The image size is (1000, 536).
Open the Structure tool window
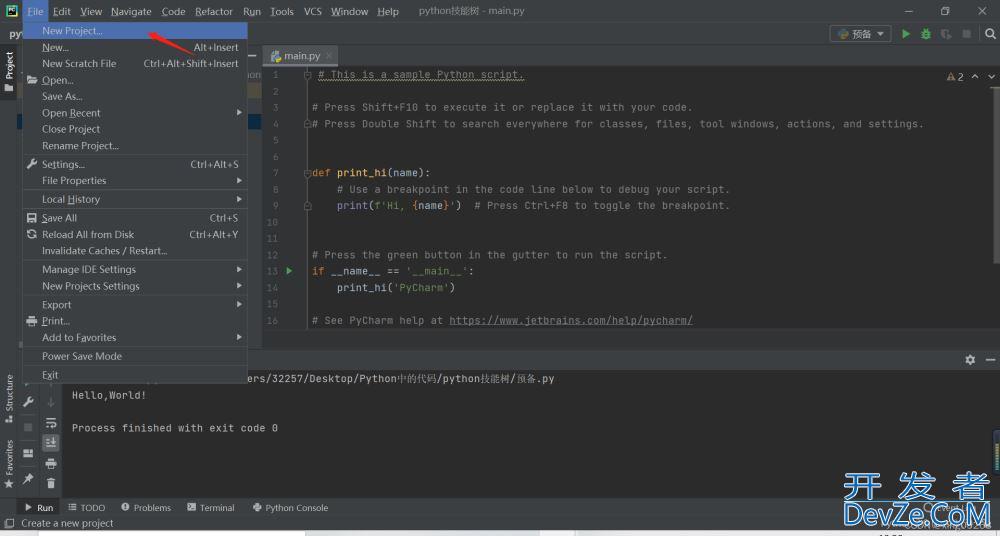pyautogui.click(x=9, y=399)
